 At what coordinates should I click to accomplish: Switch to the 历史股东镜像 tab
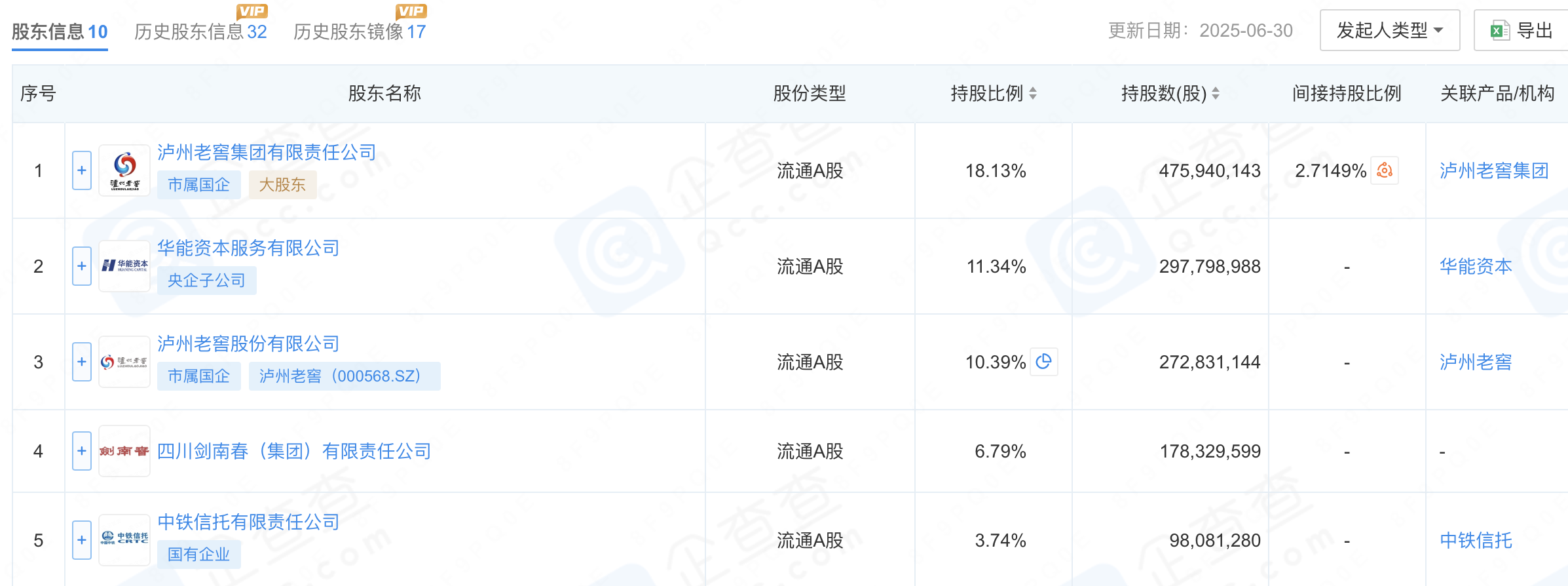click(x=359, y=31)
